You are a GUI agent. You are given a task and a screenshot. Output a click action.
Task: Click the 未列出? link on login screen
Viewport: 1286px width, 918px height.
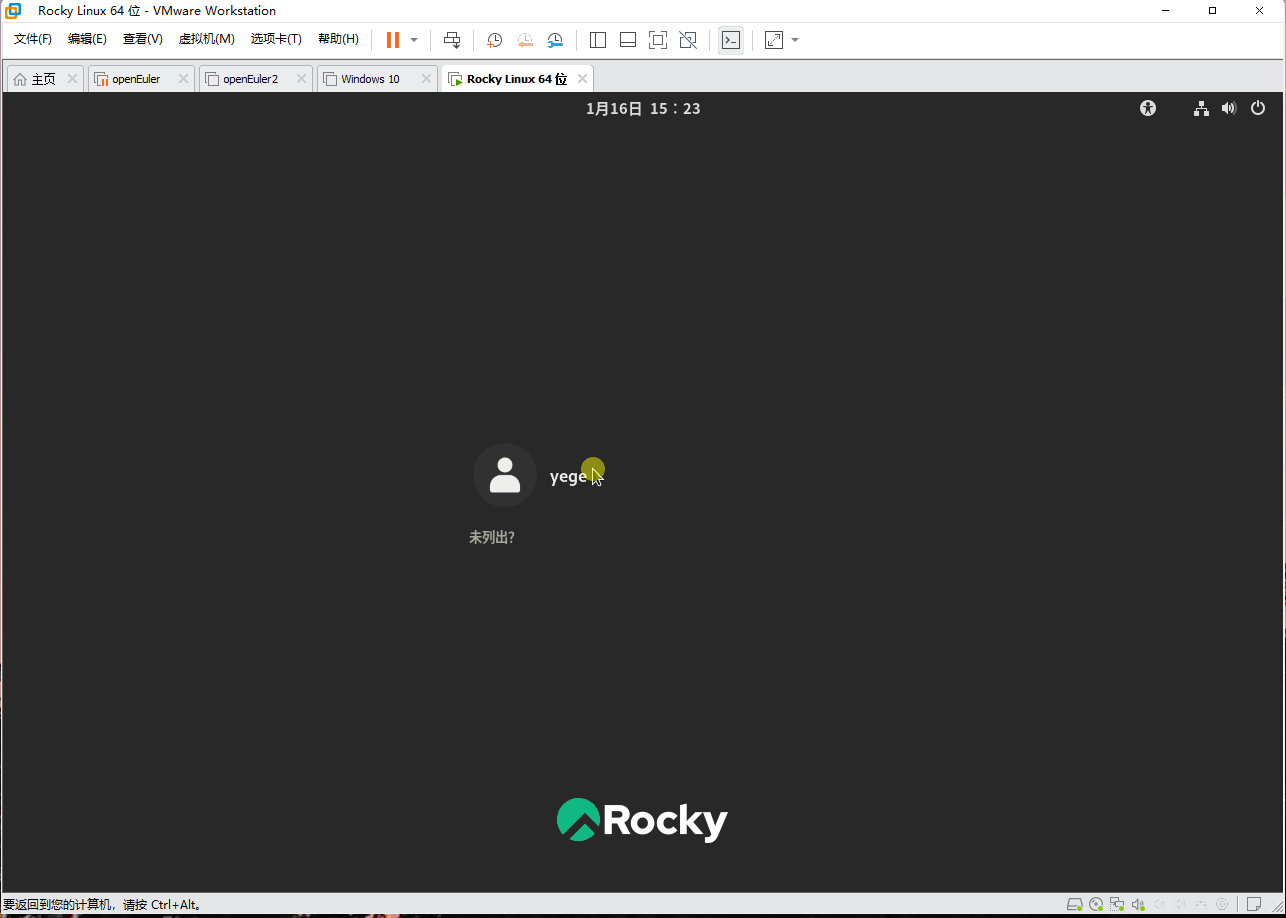[491, 537]
